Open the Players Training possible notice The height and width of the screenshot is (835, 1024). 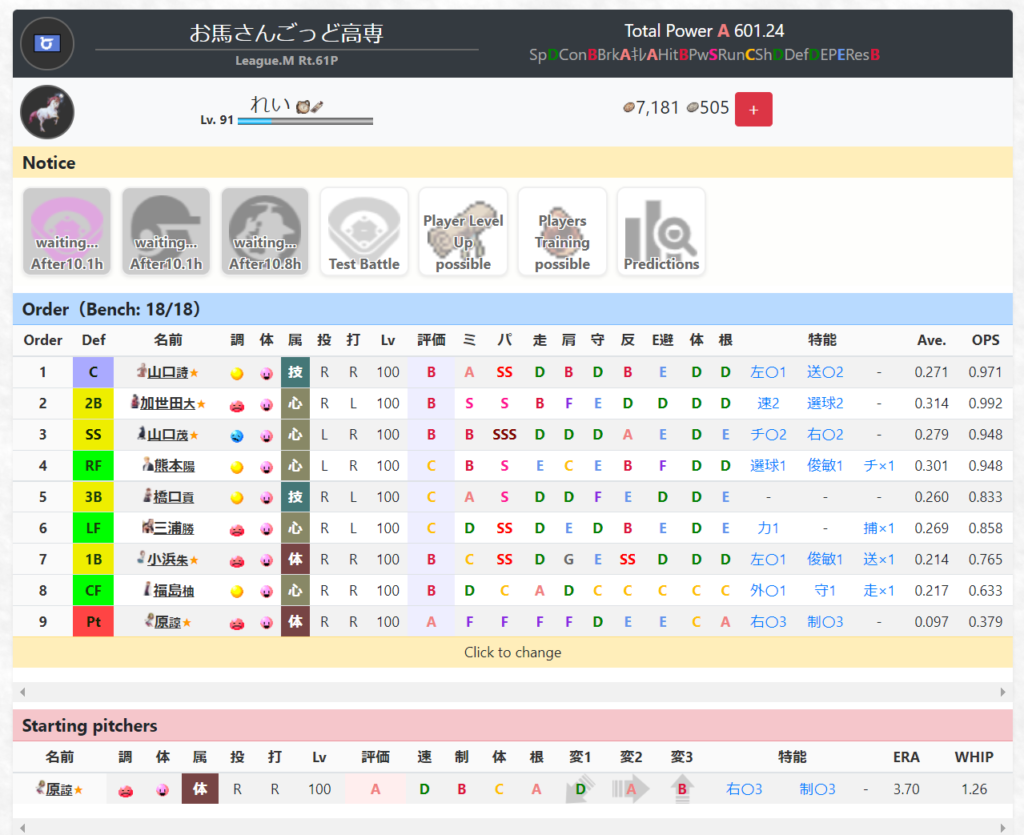[562, 231]
